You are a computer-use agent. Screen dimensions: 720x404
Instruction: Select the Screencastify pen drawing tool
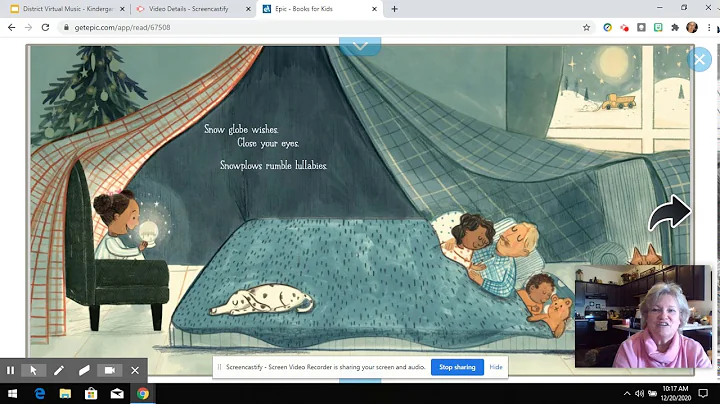click(59, 370)
